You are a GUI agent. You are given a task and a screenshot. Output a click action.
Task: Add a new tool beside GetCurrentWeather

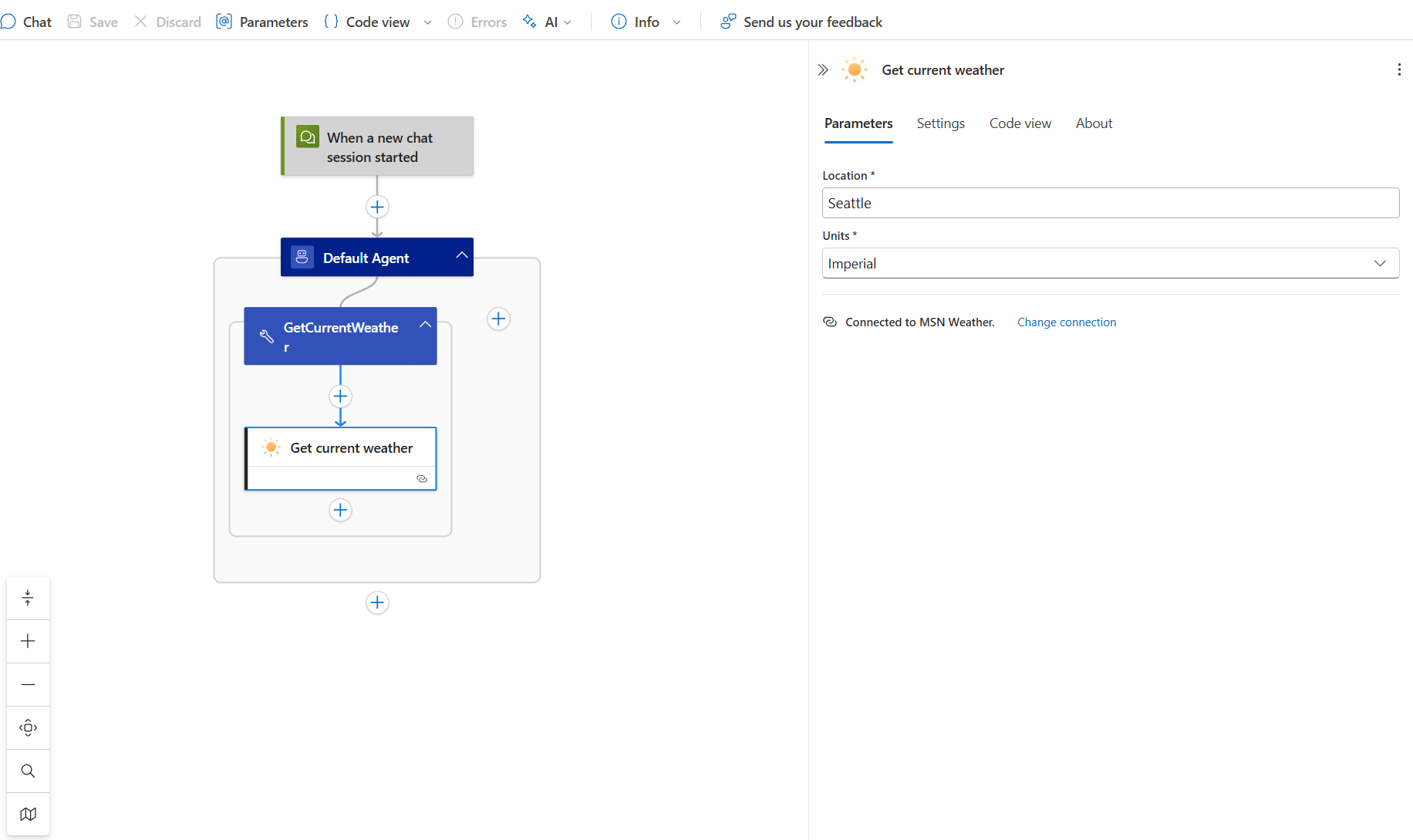point(498,319)
